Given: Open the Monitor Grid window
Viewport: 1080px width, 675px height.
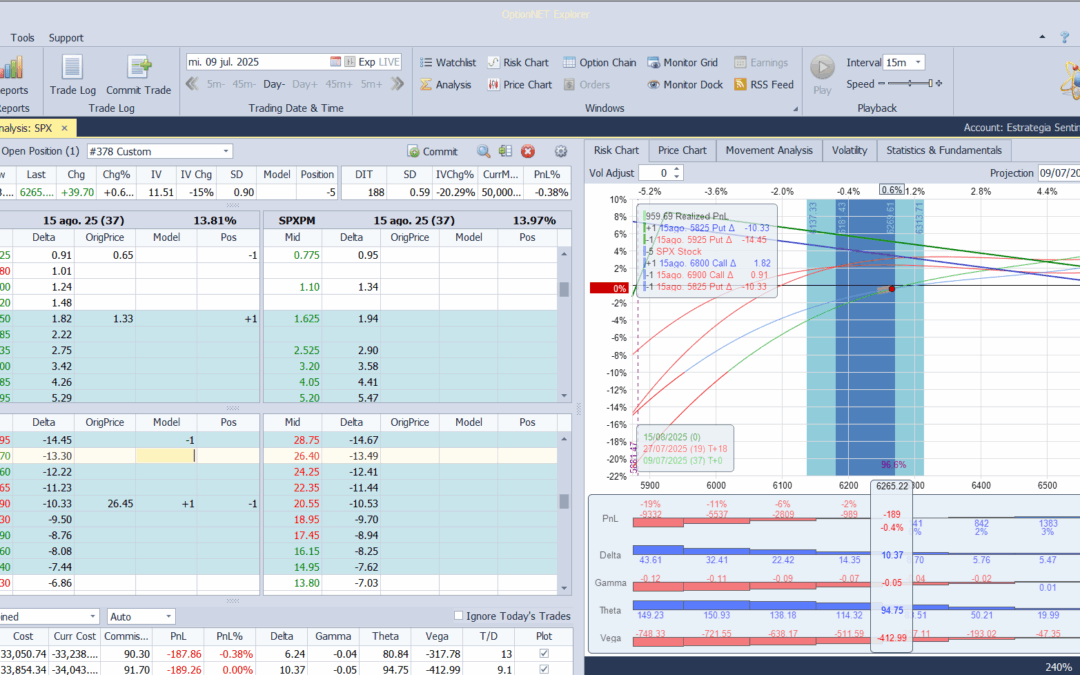Looking at the screenshot, I should pos(683,63).
